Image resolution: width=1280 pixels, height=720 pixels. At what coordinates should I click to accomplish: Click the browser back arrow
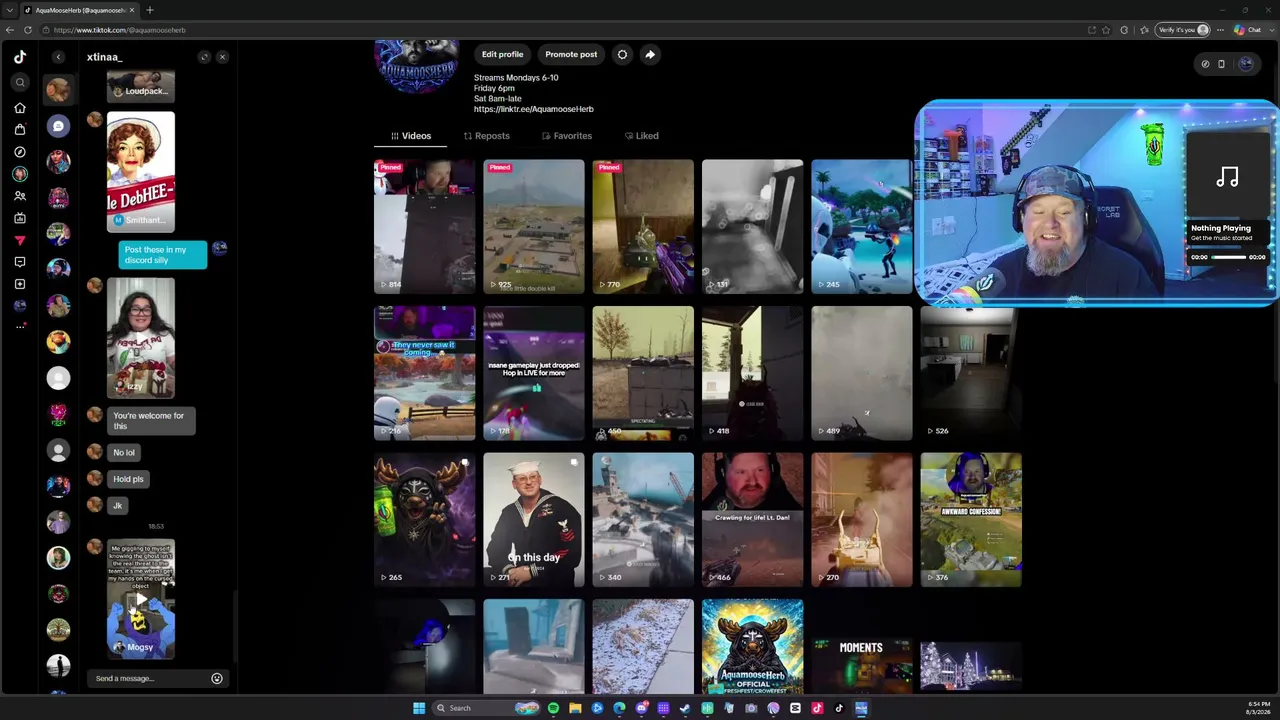coord(10,30)
